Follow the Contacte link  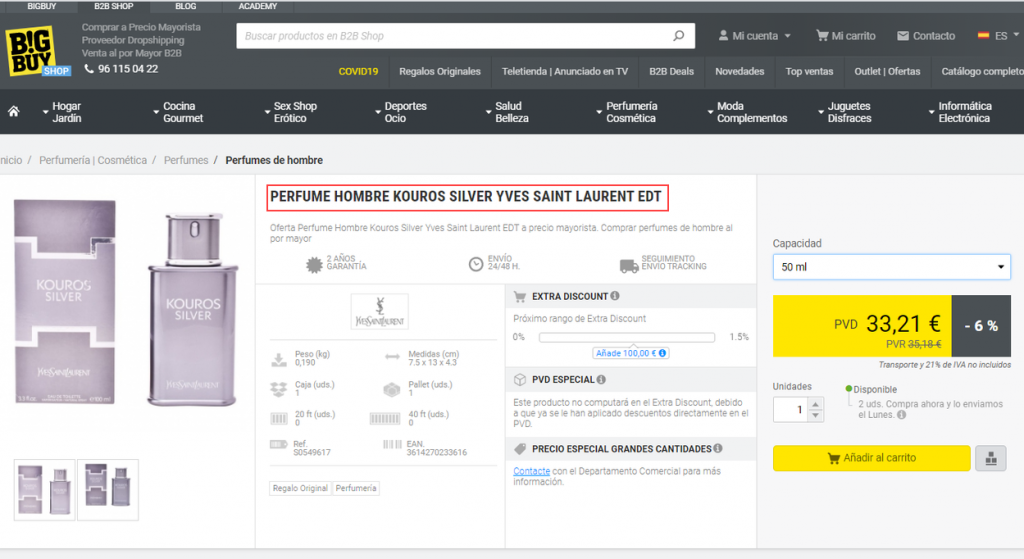(531, 471)
